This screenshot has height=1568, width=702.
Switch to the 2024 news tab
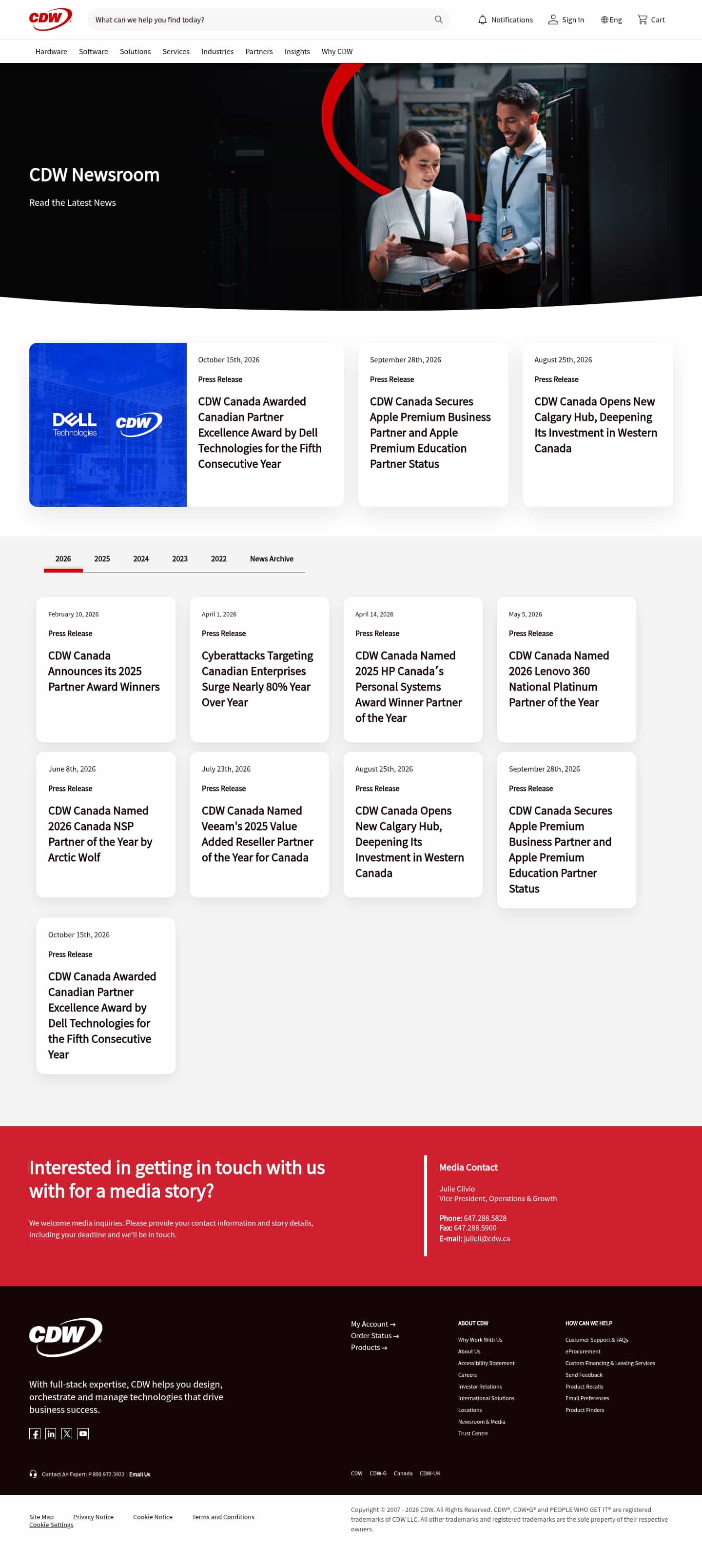[x=141, y=559]
